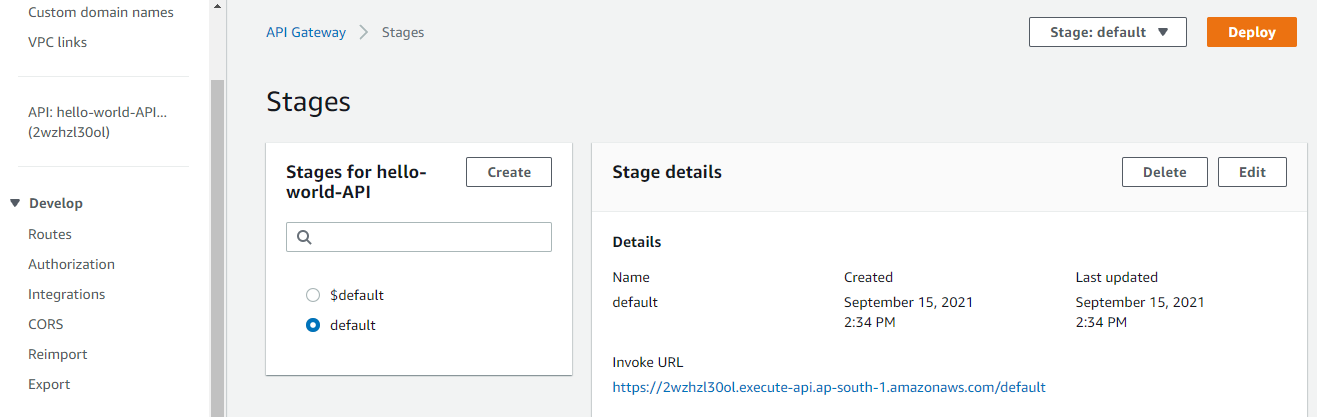
Task: Go to API Gateway breadcrumb link
Action: pos(305,32)
